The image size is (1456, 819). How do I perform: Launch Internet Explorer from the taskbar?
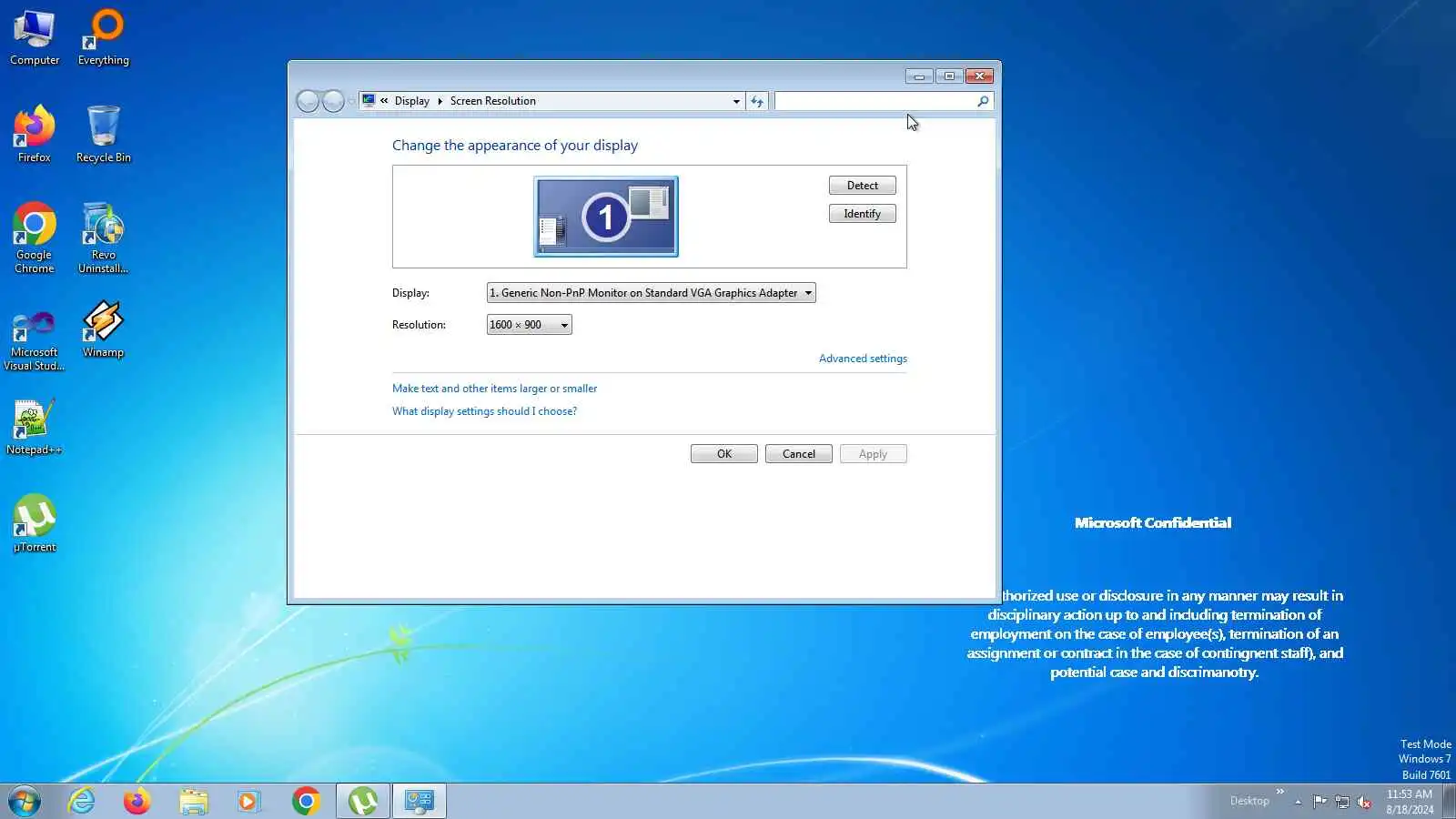pyautogui.click(x=82, y=802)
